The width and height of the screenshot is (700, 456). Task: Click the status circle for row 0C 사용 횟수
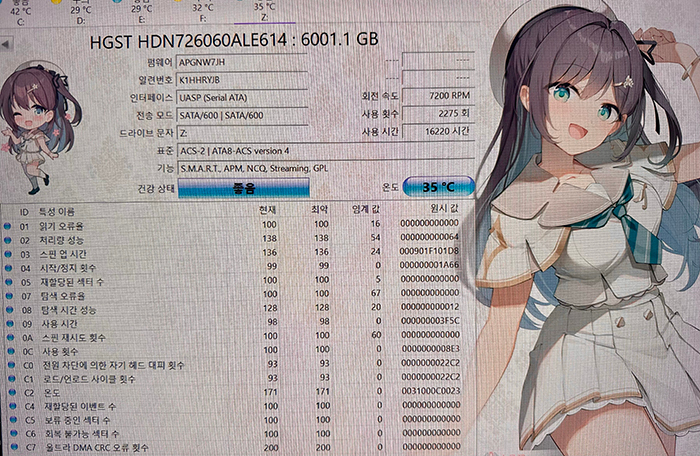click(11, 351)
